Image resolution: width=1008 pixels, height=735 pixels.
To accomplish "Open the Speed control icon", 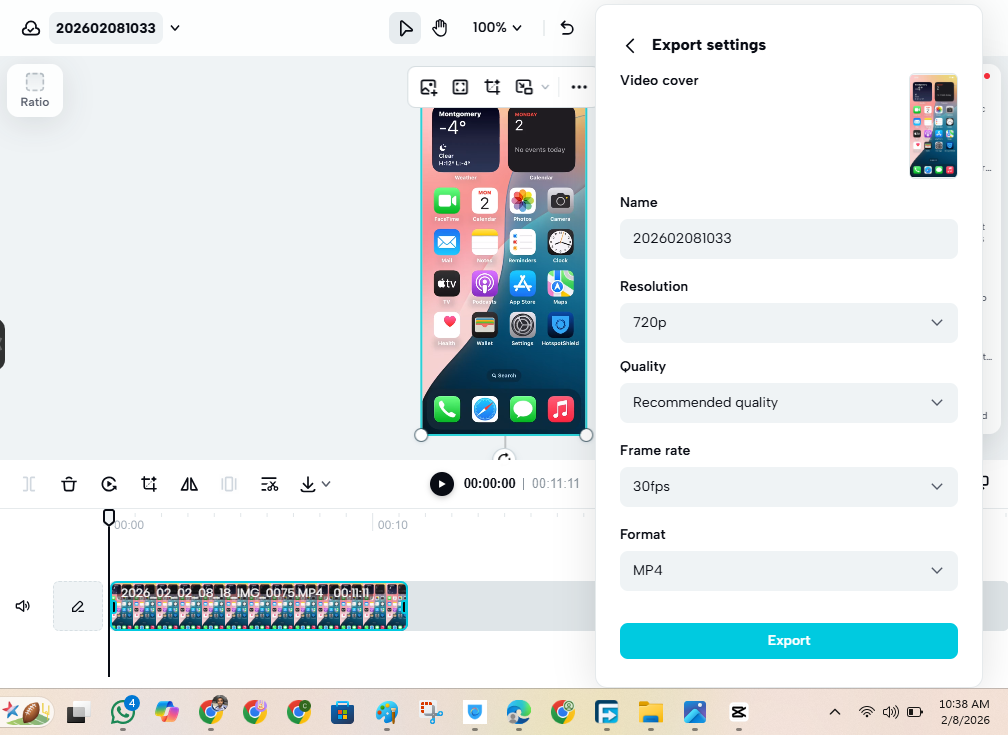I will pos(108,484).
